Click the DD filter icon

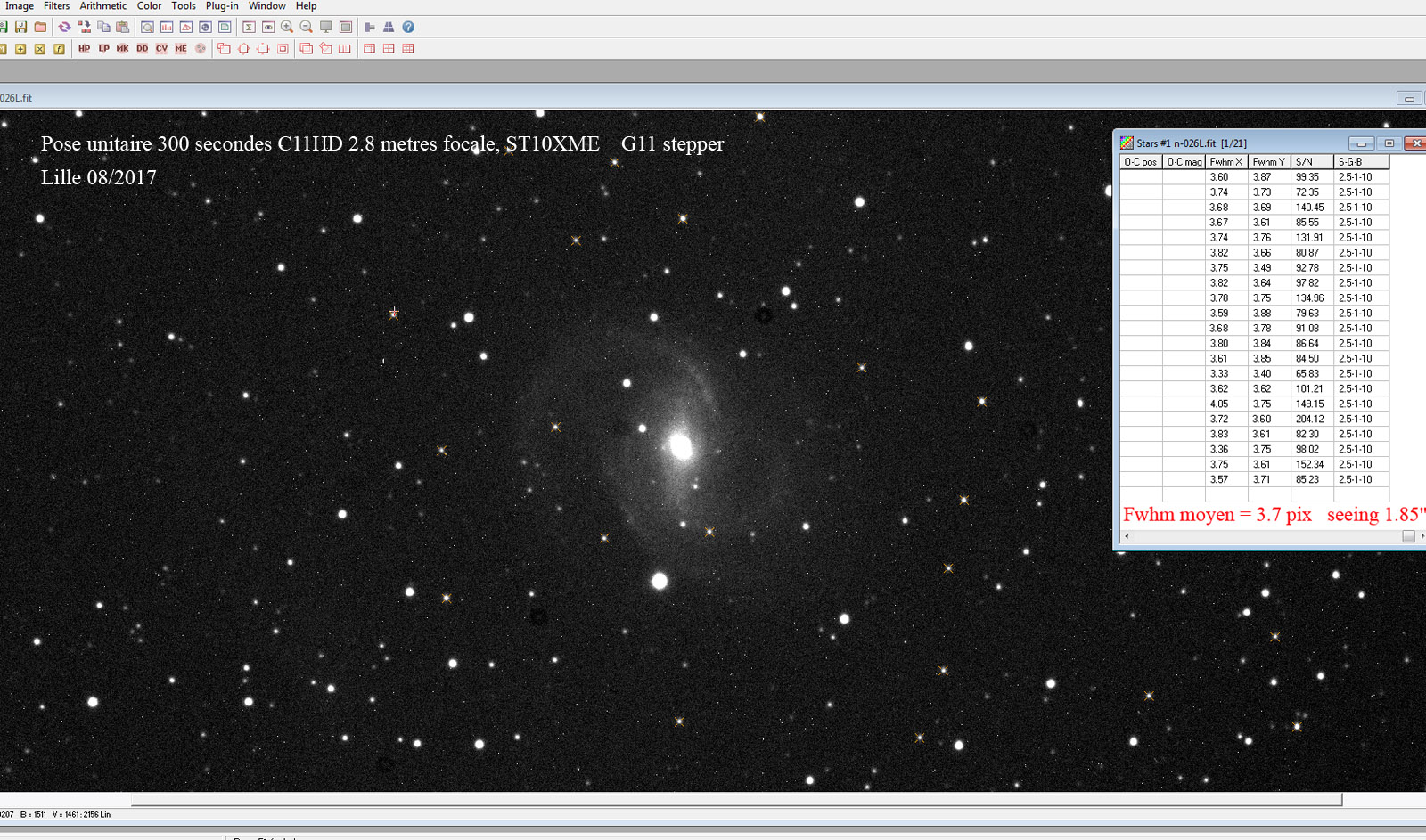click(x=142, y=49)
